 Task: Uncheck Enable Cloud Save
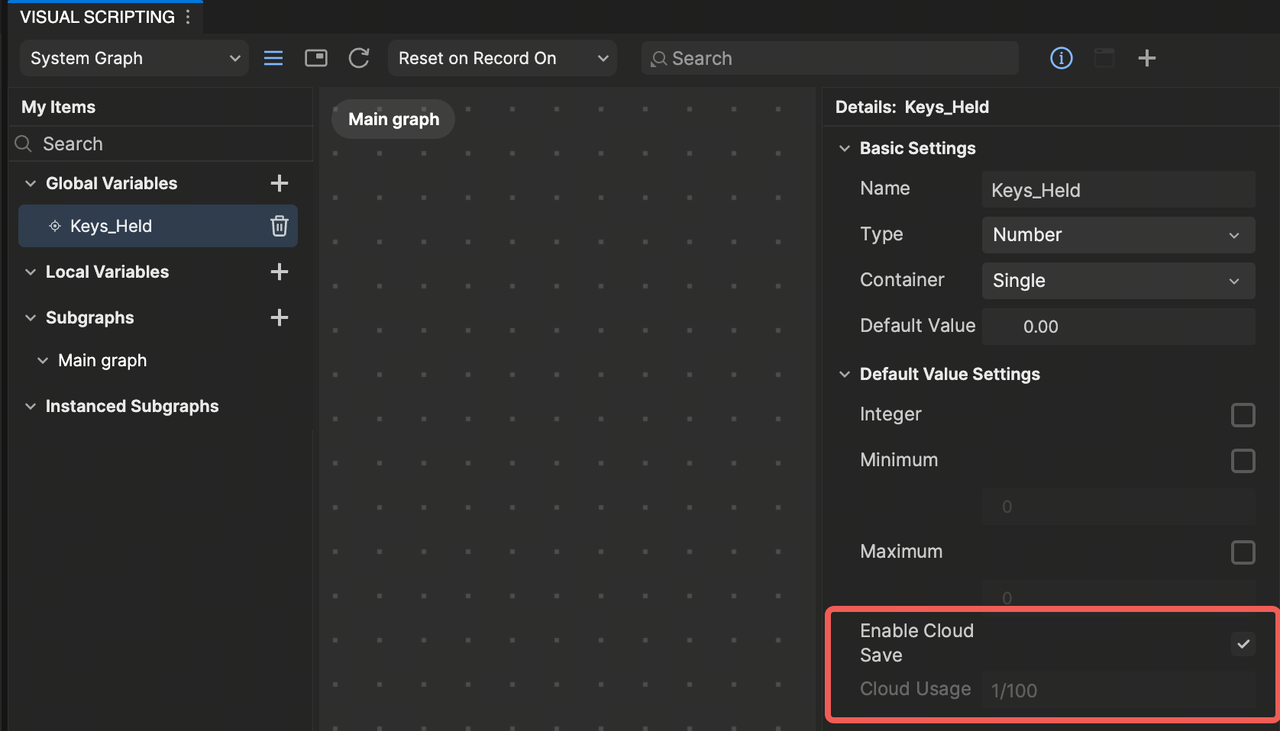[x=1243, y=644]
